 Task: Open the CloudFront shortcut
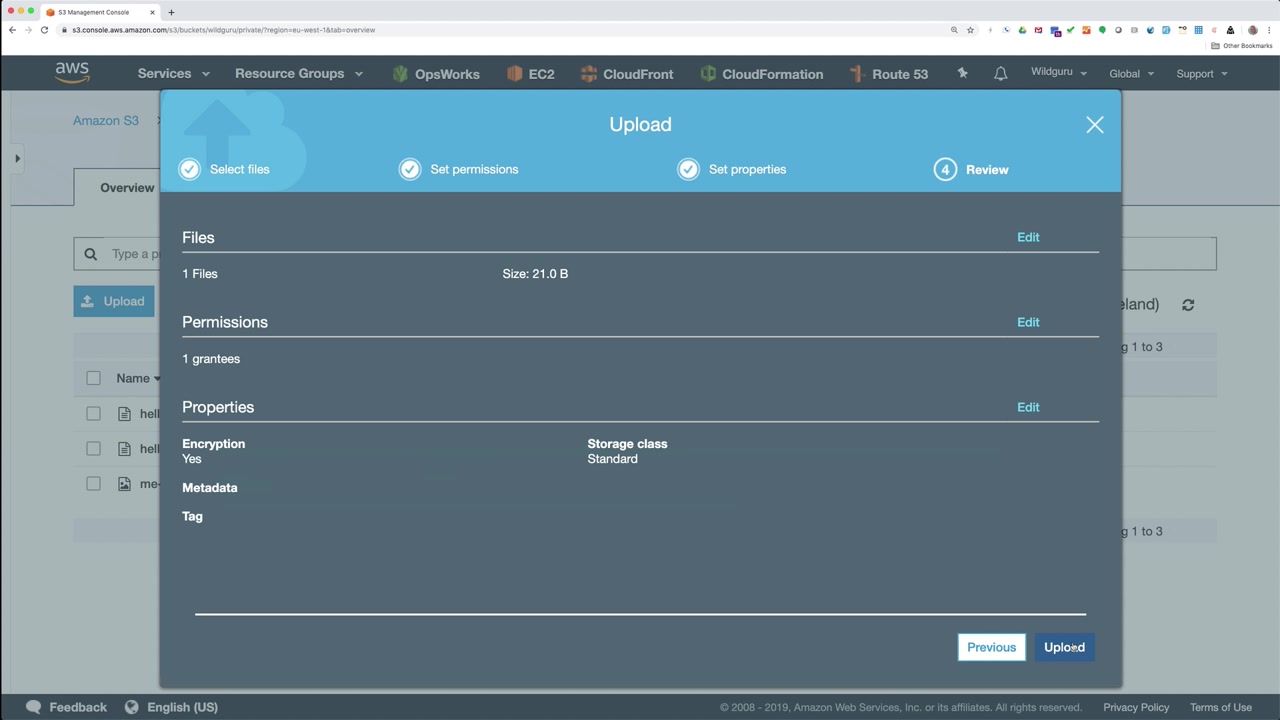pos(627,74)
